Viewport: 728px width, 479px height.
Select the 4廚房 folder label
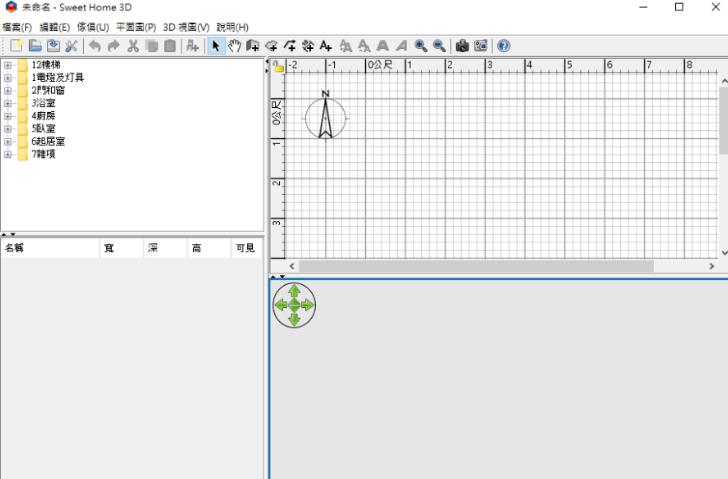(x=43, y=116)
